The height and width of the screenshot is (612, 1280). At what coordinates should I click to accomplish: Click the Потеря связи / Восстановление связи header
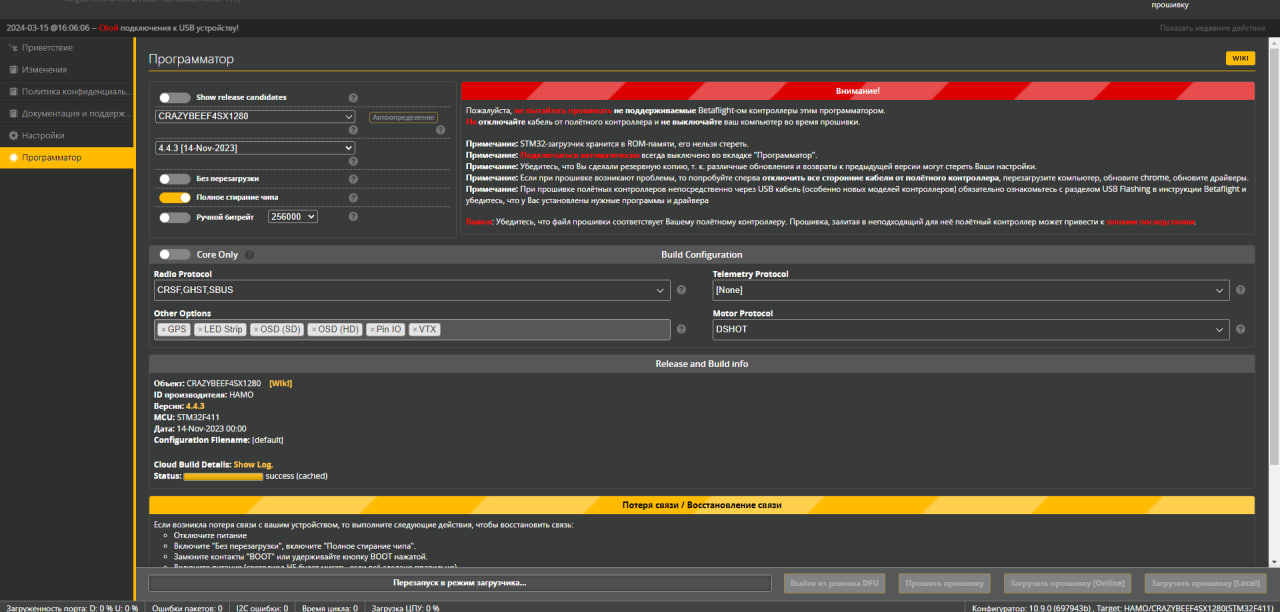[702, 505]
